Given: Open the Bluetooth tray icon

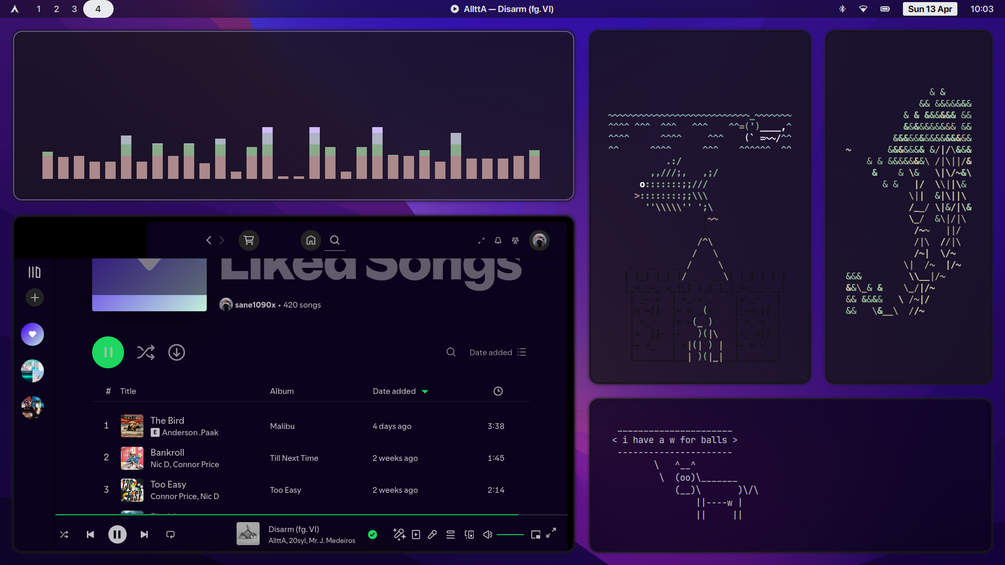Looking at the screenshot, I should (842, 9).
